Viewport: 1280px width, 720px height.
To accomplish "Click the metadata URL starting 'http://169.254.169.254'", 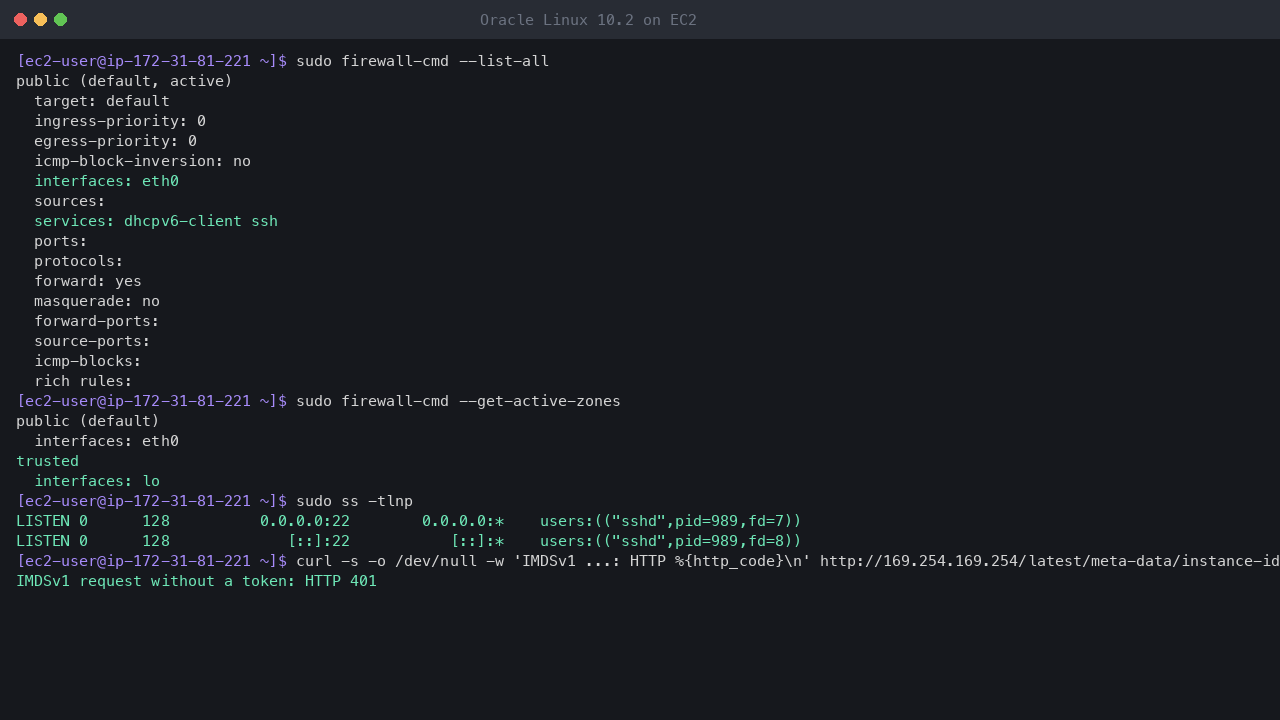I will tap(1050, 561).
